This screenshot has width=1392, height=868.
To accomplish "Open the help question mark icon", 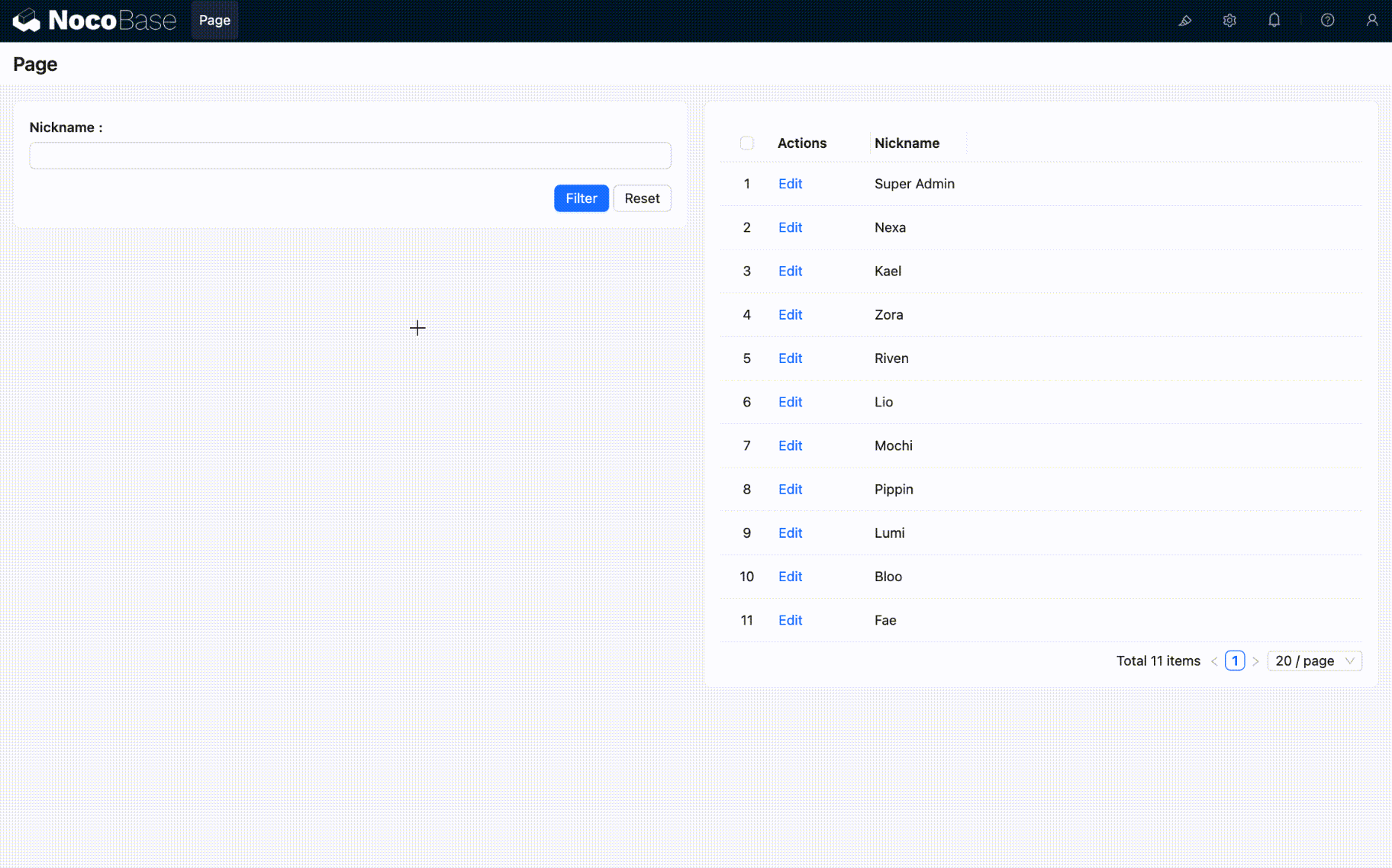I will 1327,21.
